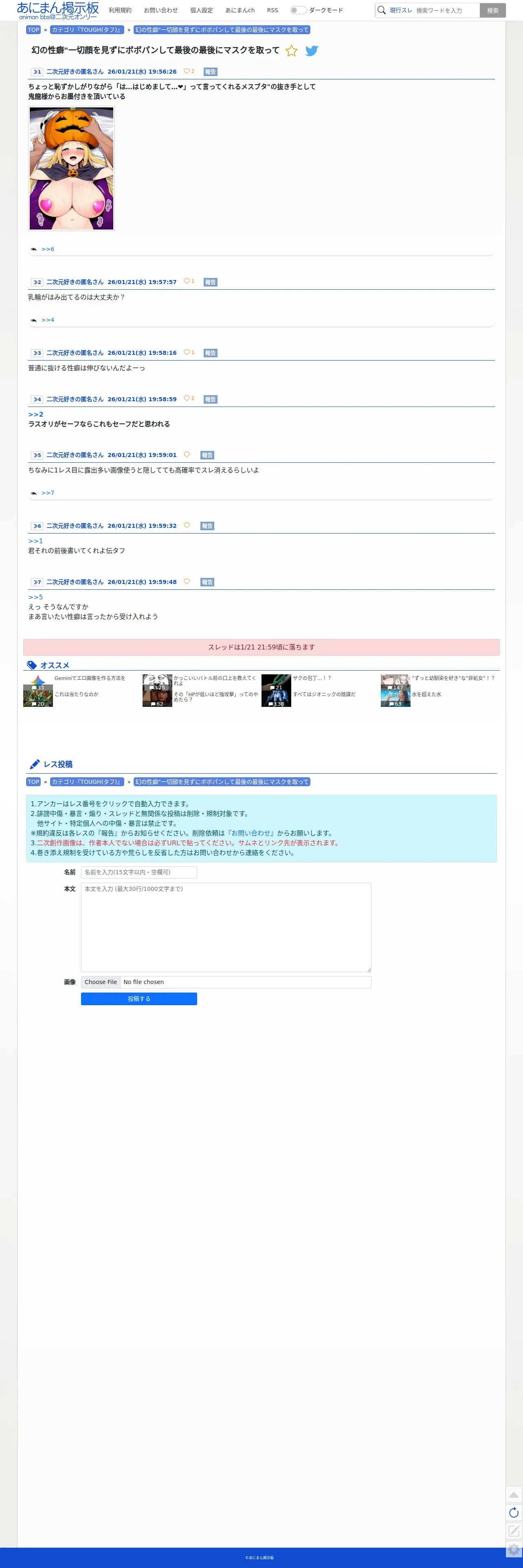Like post 6 with the heart icon
This screenshot has width=523, height=1568.
187,525
